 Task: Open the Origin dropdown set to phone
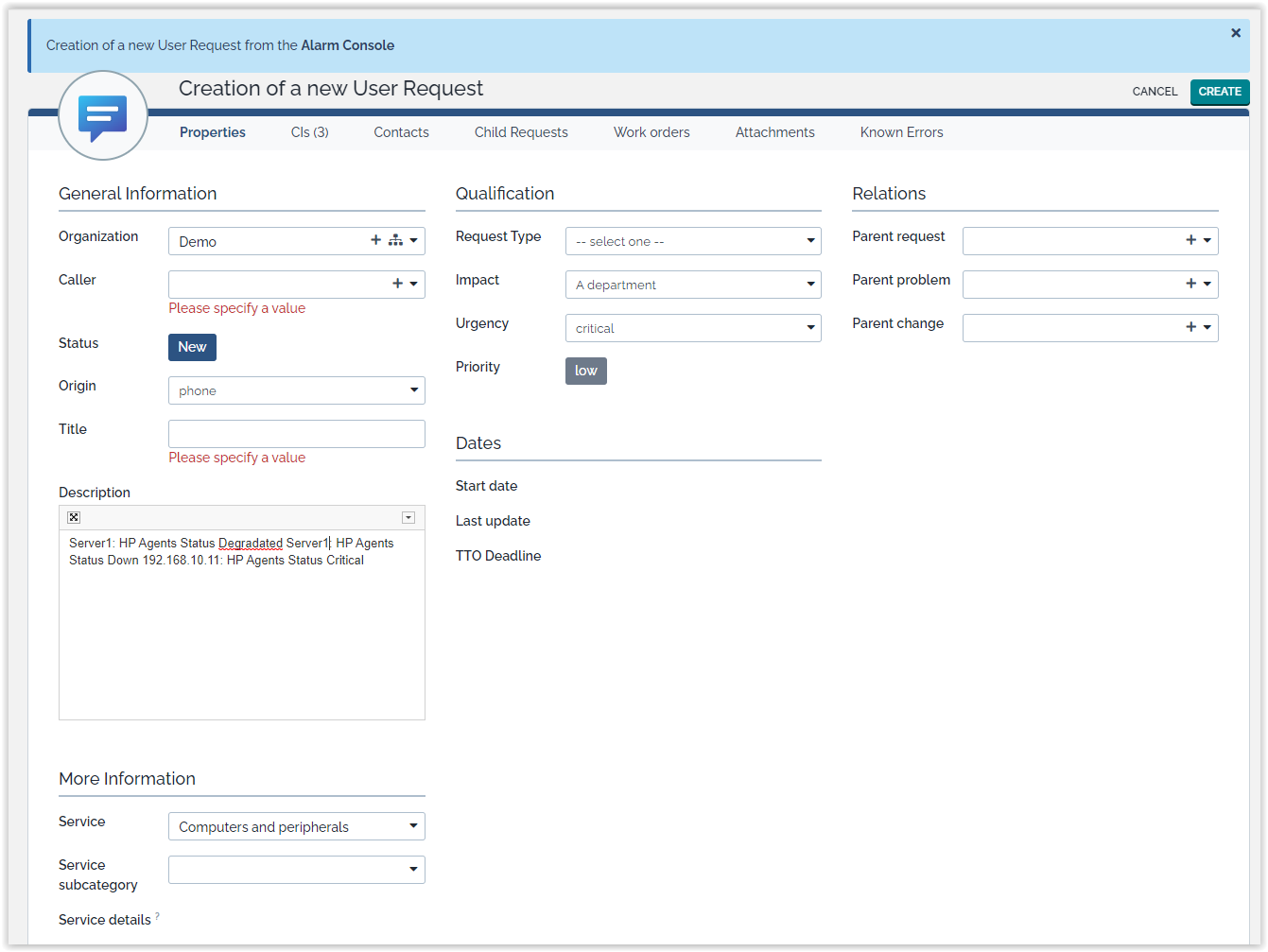tap(296, 390)
